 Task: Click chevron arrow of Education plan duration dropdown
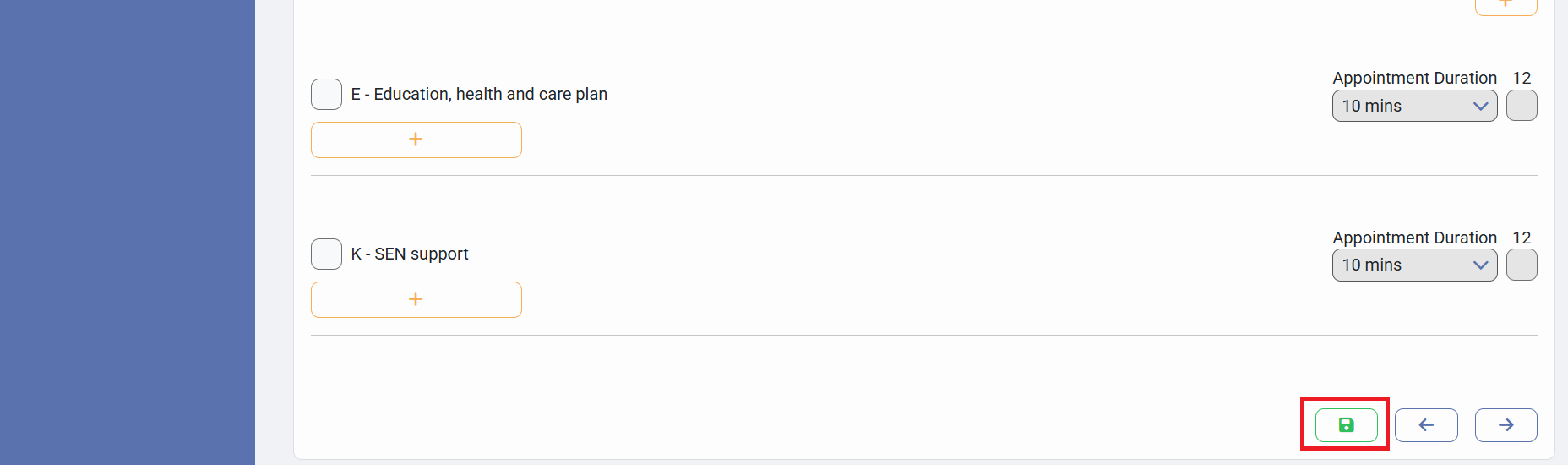tap(1480, 106)
